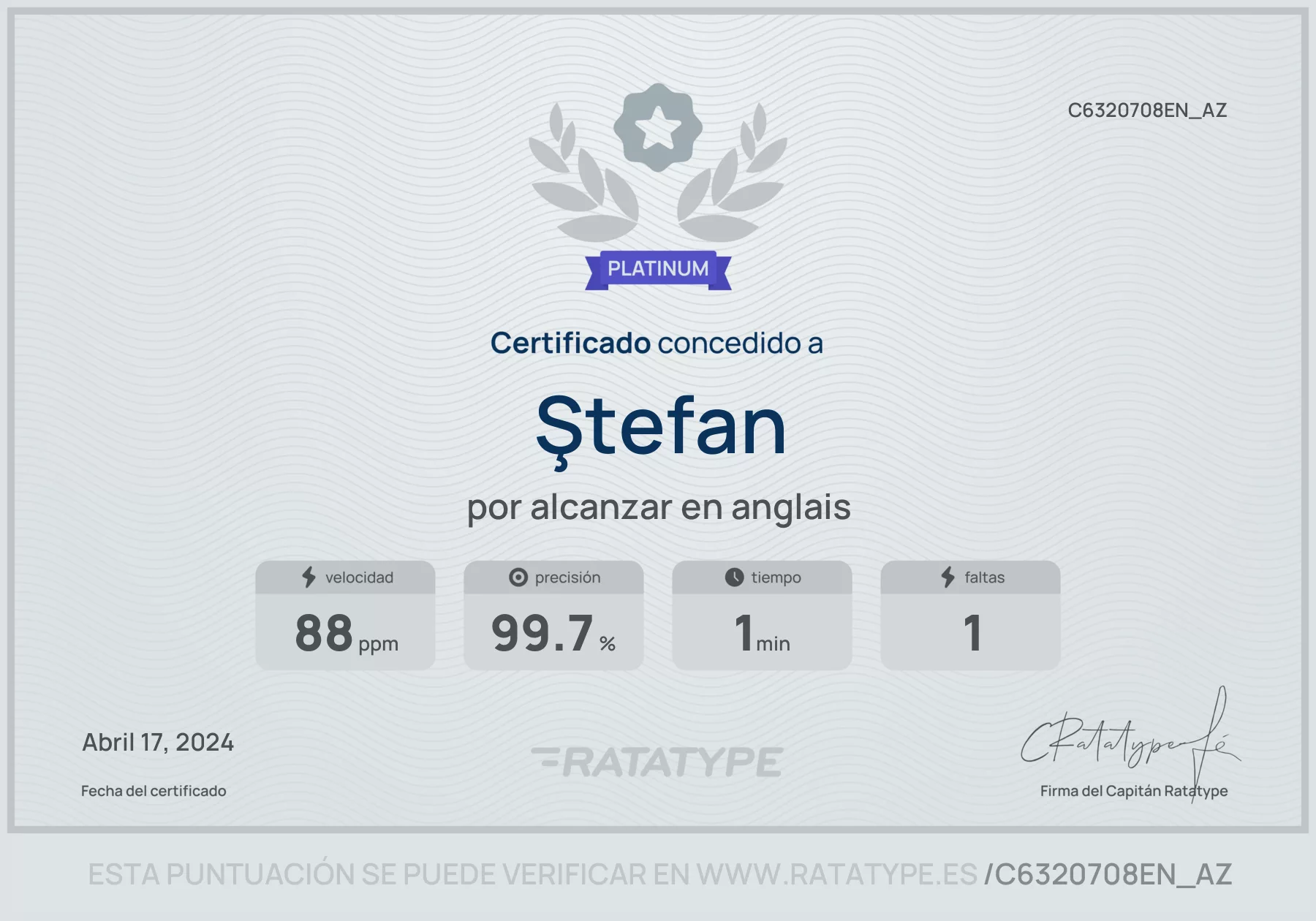The height and width of the screenshot is (921, 1316).
Task: Click the precisión label
Action: click(x=567, y=577)
